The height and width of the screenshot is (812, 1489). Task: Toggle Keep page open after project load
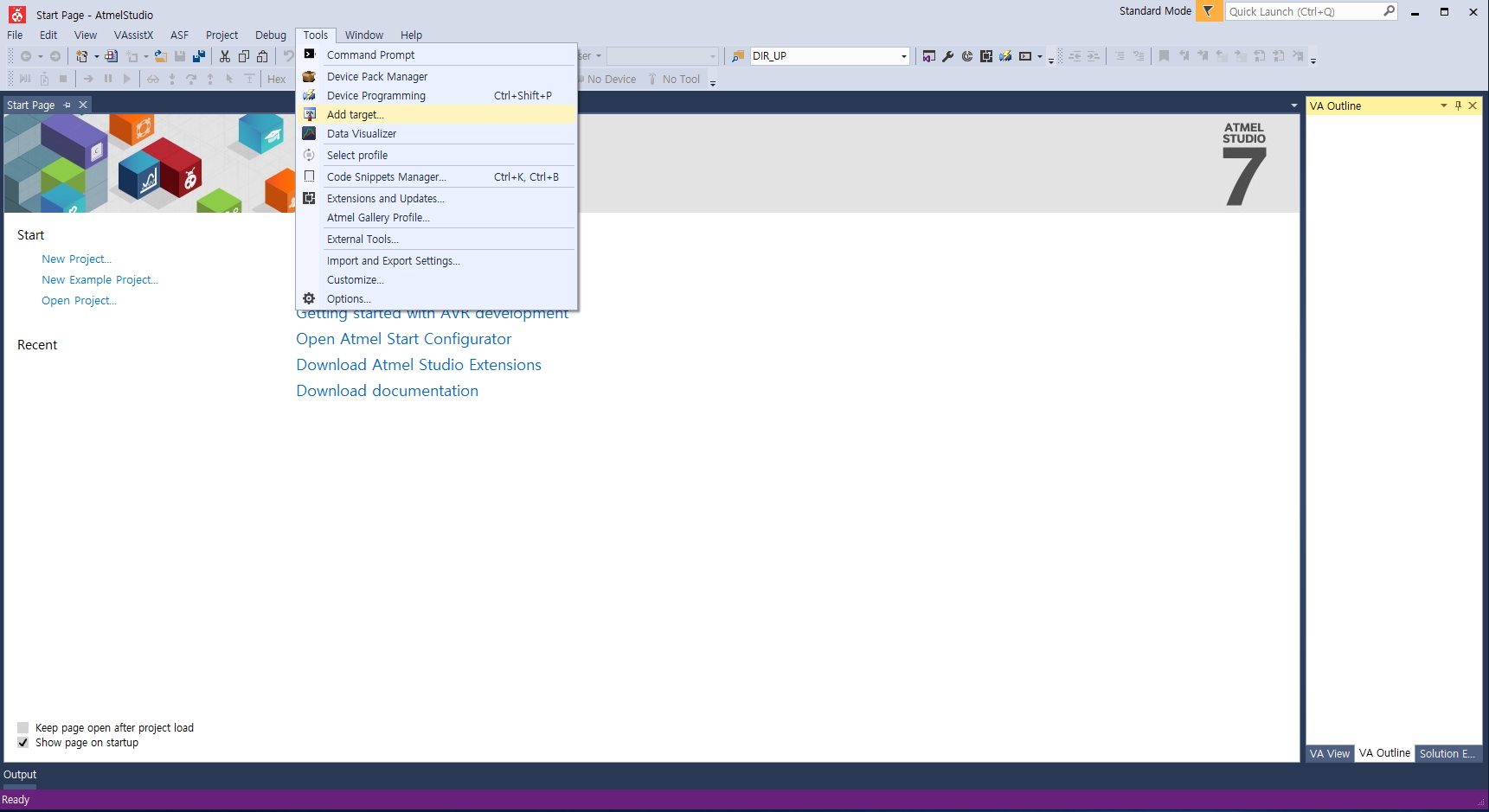(23, 728)
